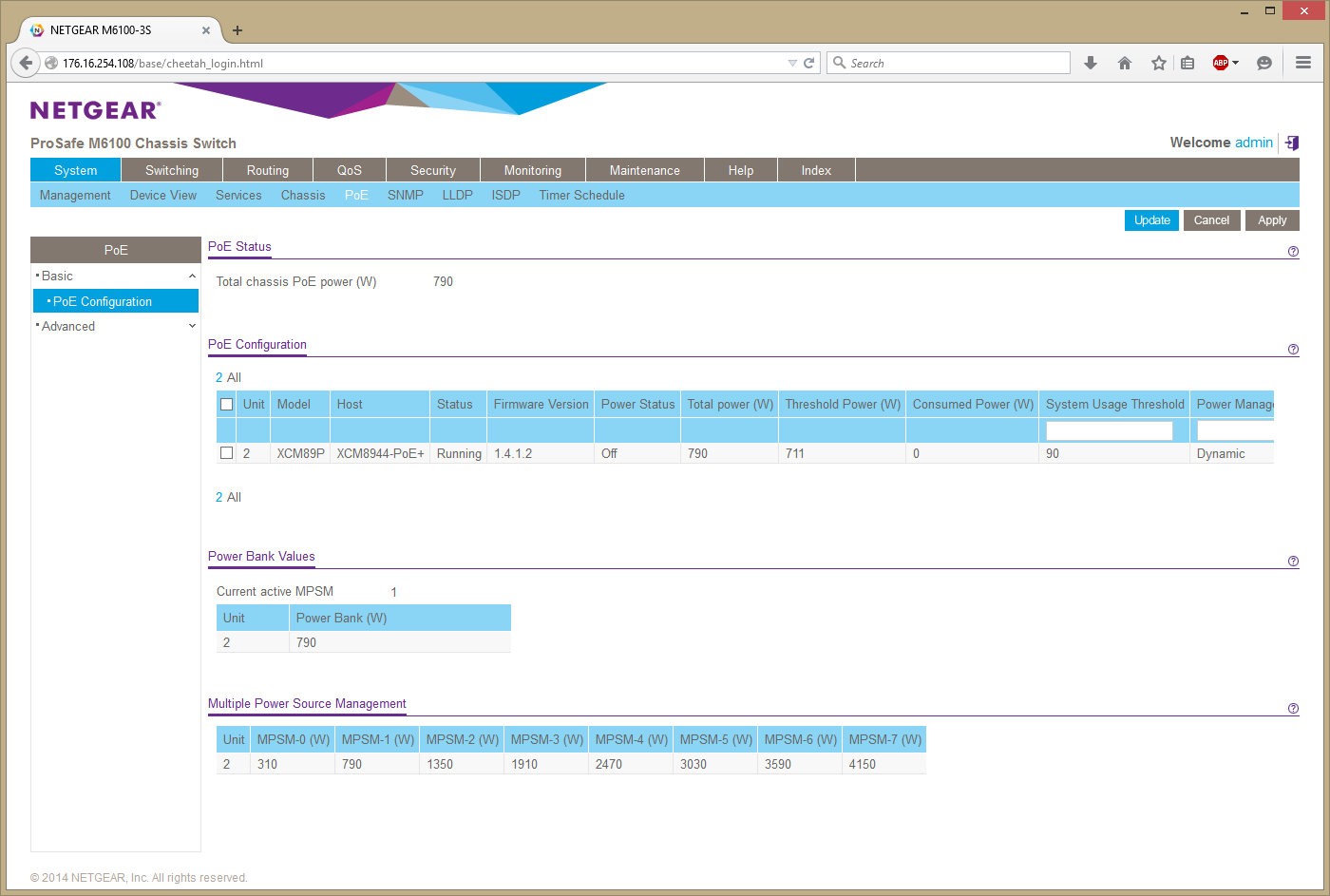Collapse the Basic section in PoE sidebar
The image size is (1330, 896).
(192, 276)
